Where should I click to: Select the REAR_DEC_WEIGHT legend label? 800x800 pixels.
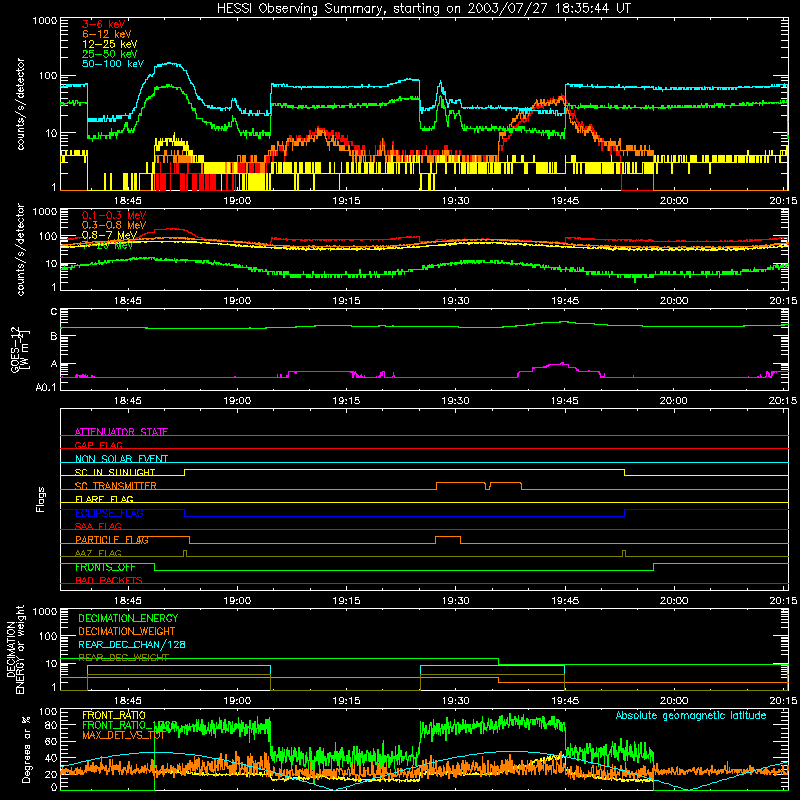[123, 658]
